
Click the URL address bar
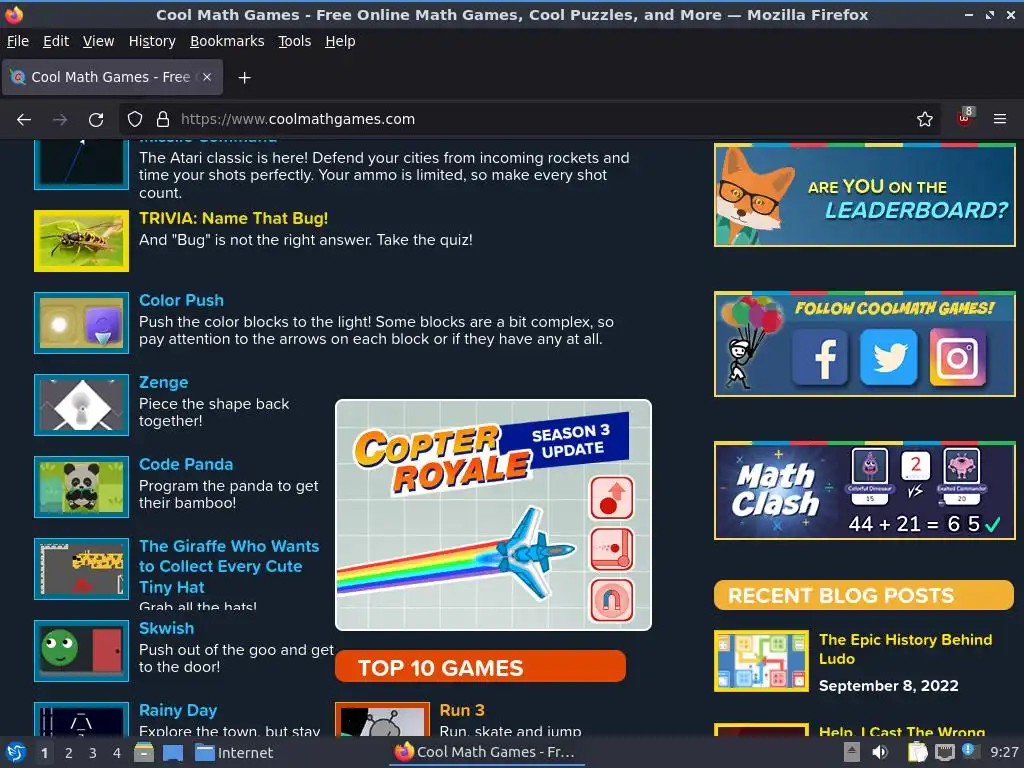point(529,120)
